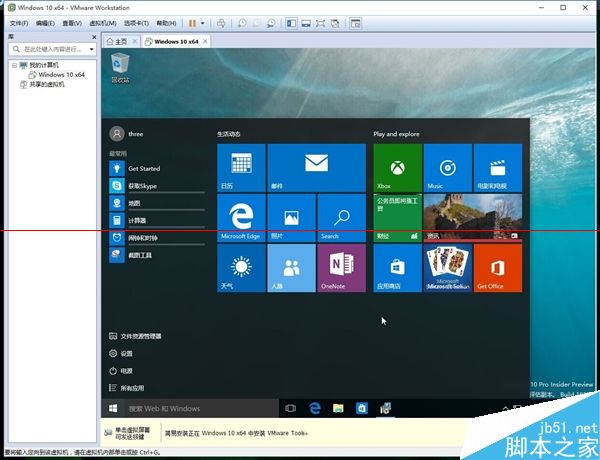Launch the OneNote tile

click(341, 268)
